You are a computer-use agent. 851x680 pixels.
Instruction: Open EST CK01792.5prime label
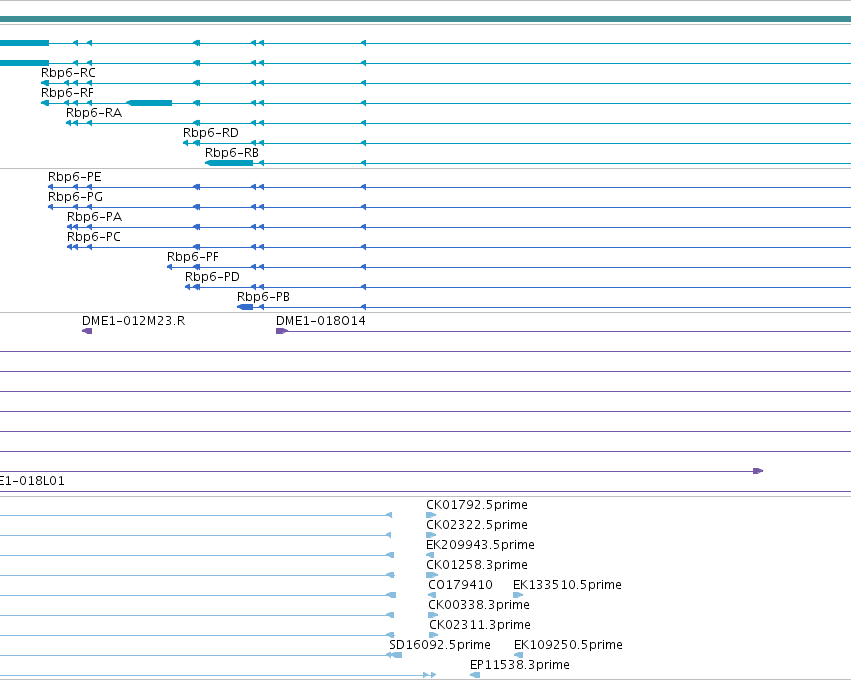tap(477, 505)
